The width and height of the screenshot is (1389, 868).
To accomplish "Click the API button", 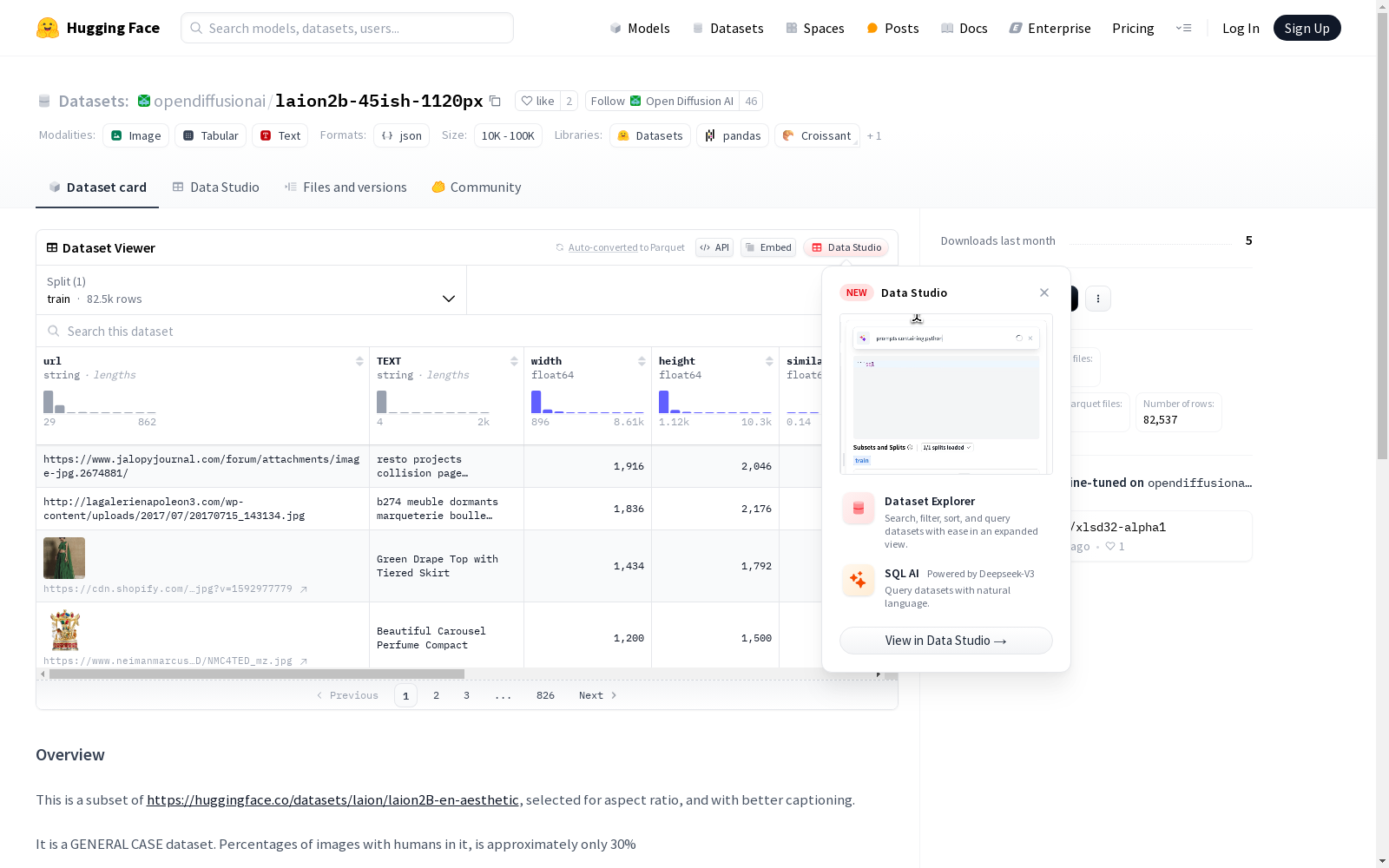I will (x=714, y=247).
